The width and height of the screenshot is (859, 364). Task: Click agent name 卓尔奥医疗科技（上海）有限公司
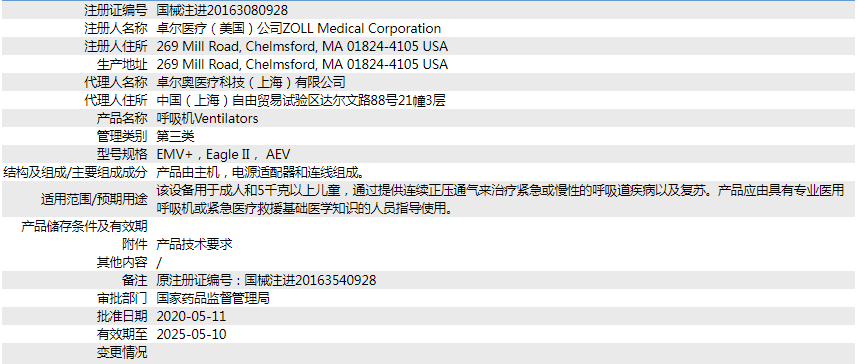[x=251, y=83]
